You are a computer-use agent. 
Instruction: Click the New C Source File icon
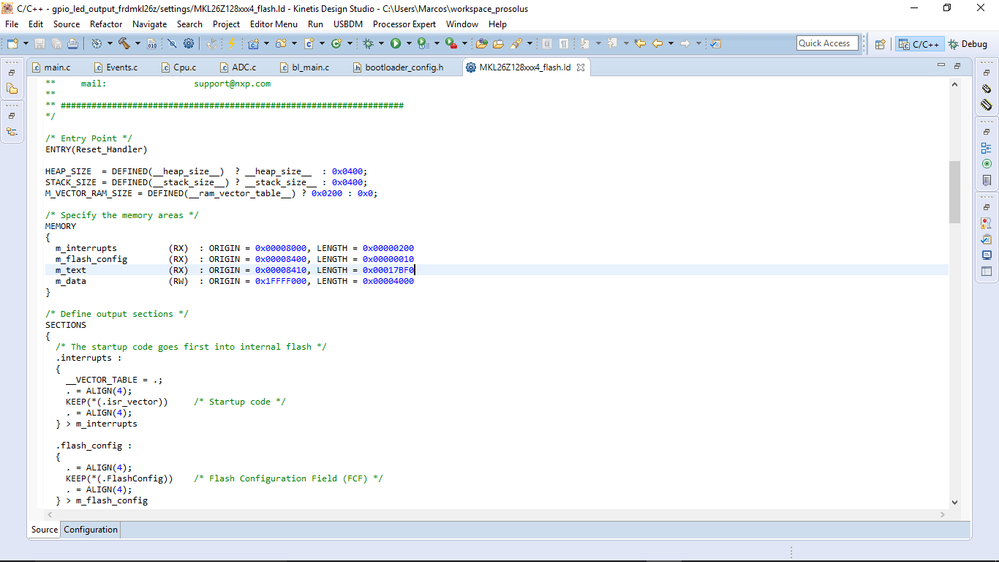click(x=309, y=43)
